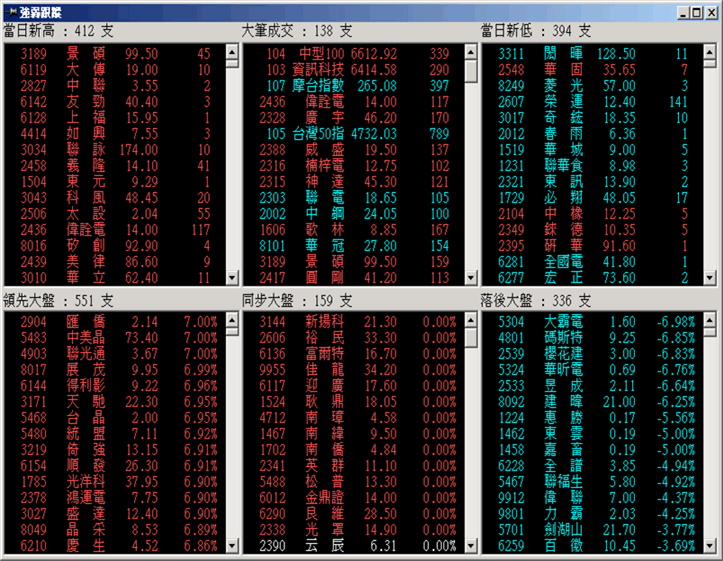
Task: Click scroll-up arrow in 大筆成交 panel
Action: [x=471, y=51]
